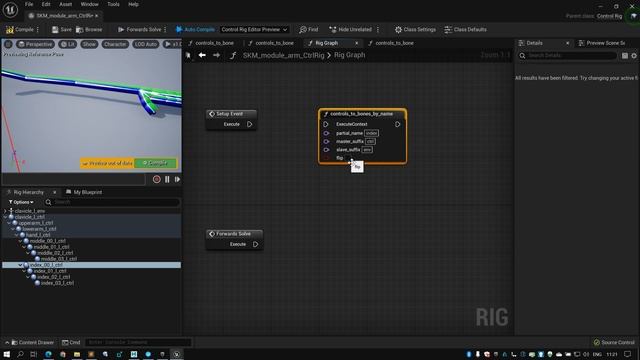Image resolution: width=640 pixels, height=360 pixels.
Task: Close the Rig Hierarchy tab
Action: 54,192
